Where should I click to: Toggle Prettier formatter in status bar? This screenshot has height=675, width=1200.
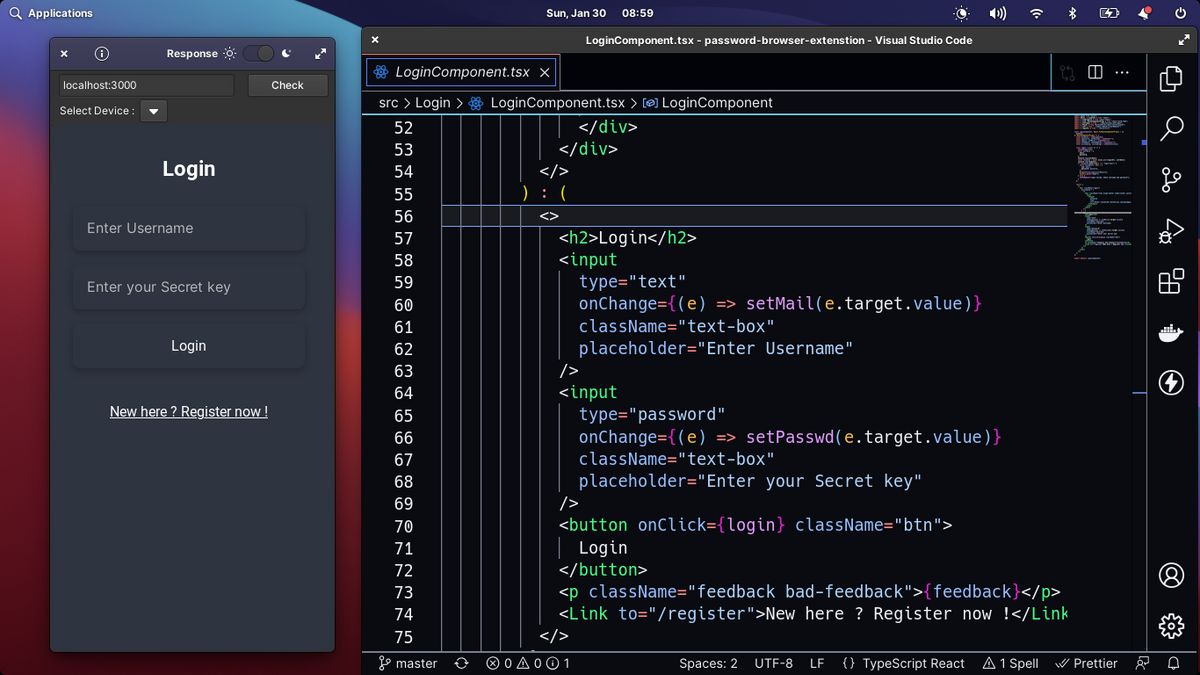(x=1087, y=663)
